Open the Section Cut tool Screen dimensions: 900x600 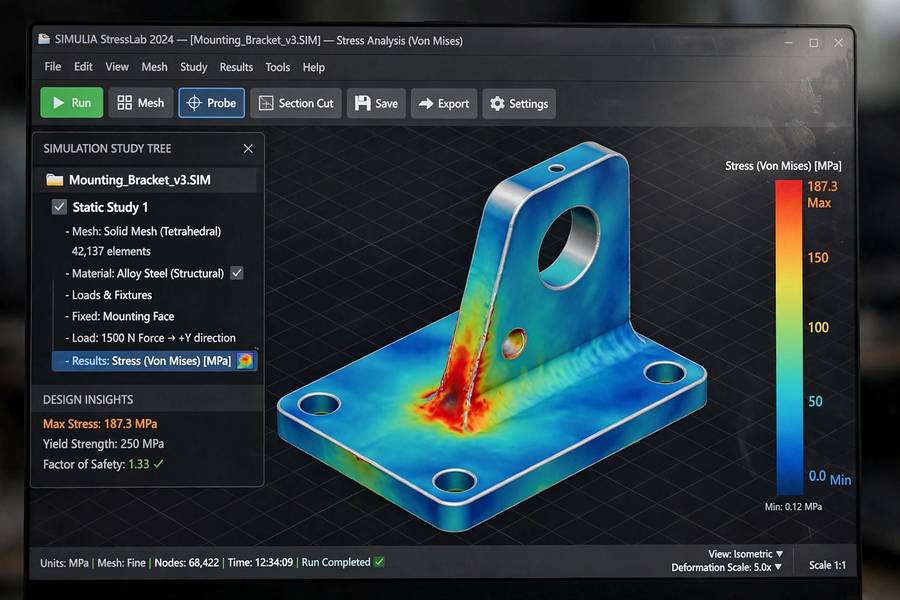pyautogui.click(x=296, y=103)
